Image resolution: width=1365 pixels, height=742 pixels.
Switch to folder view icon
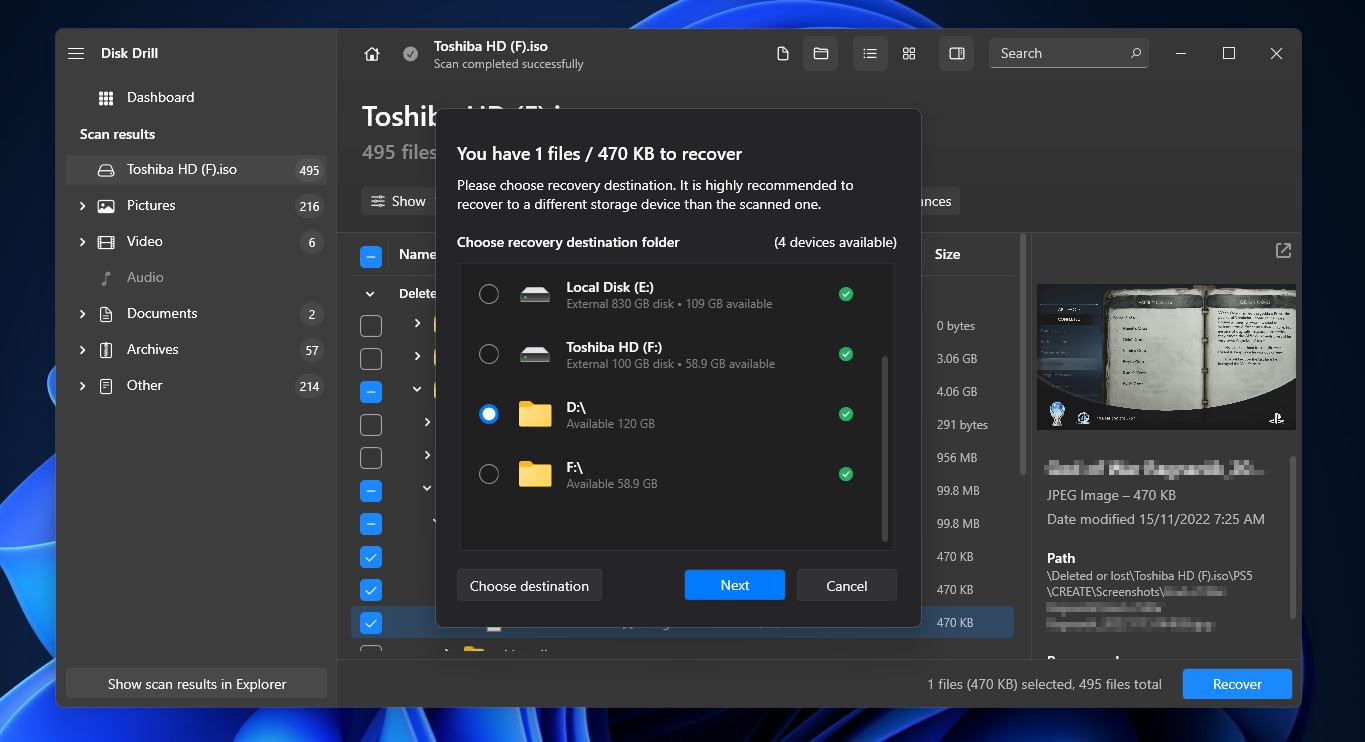[821, 54]
